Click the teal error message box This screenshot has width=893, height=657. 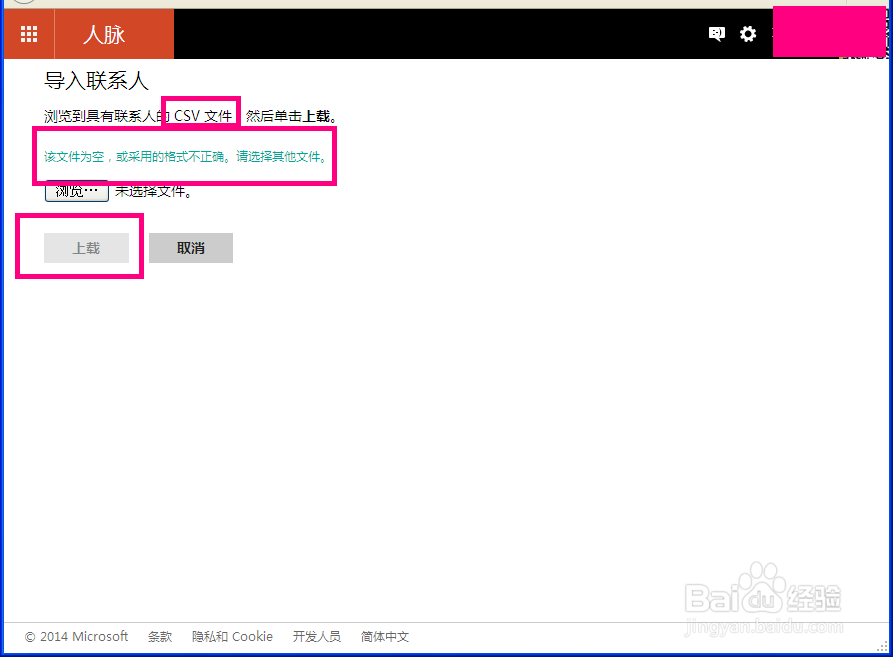pos(185,155)
